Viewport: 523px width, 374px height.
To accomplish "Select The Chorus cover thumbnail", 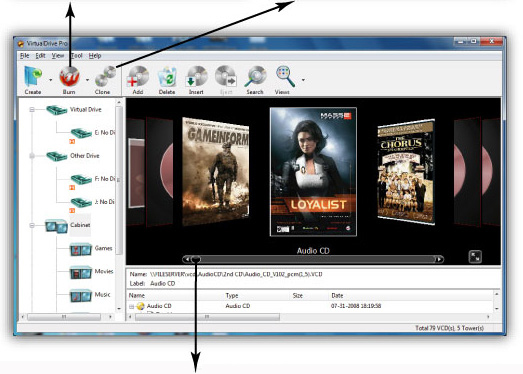I will pyautogui.click(x=406, y=172).
